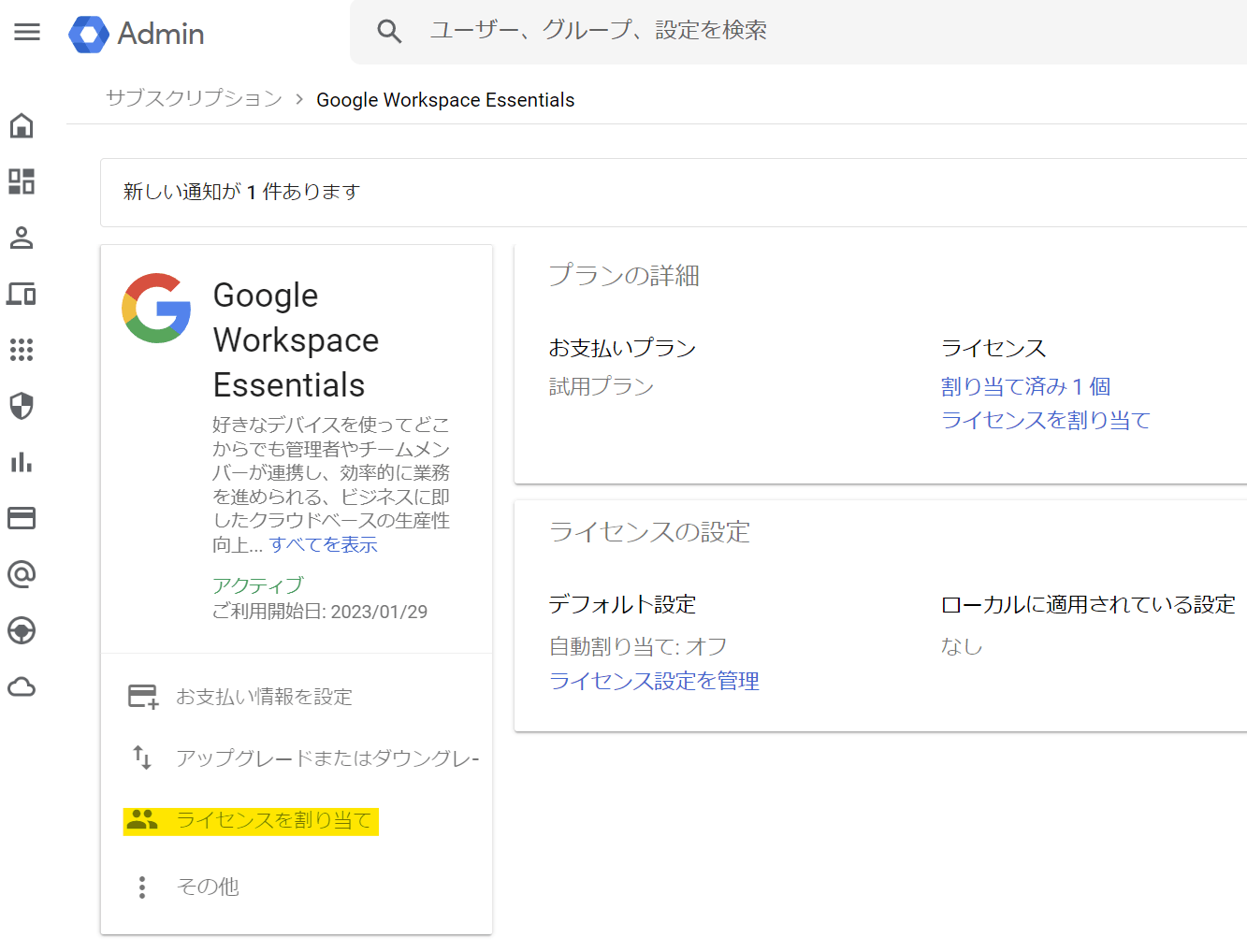
Task: Click the お支払い情報を設定 card icon
Action: [x=142, y=697]
